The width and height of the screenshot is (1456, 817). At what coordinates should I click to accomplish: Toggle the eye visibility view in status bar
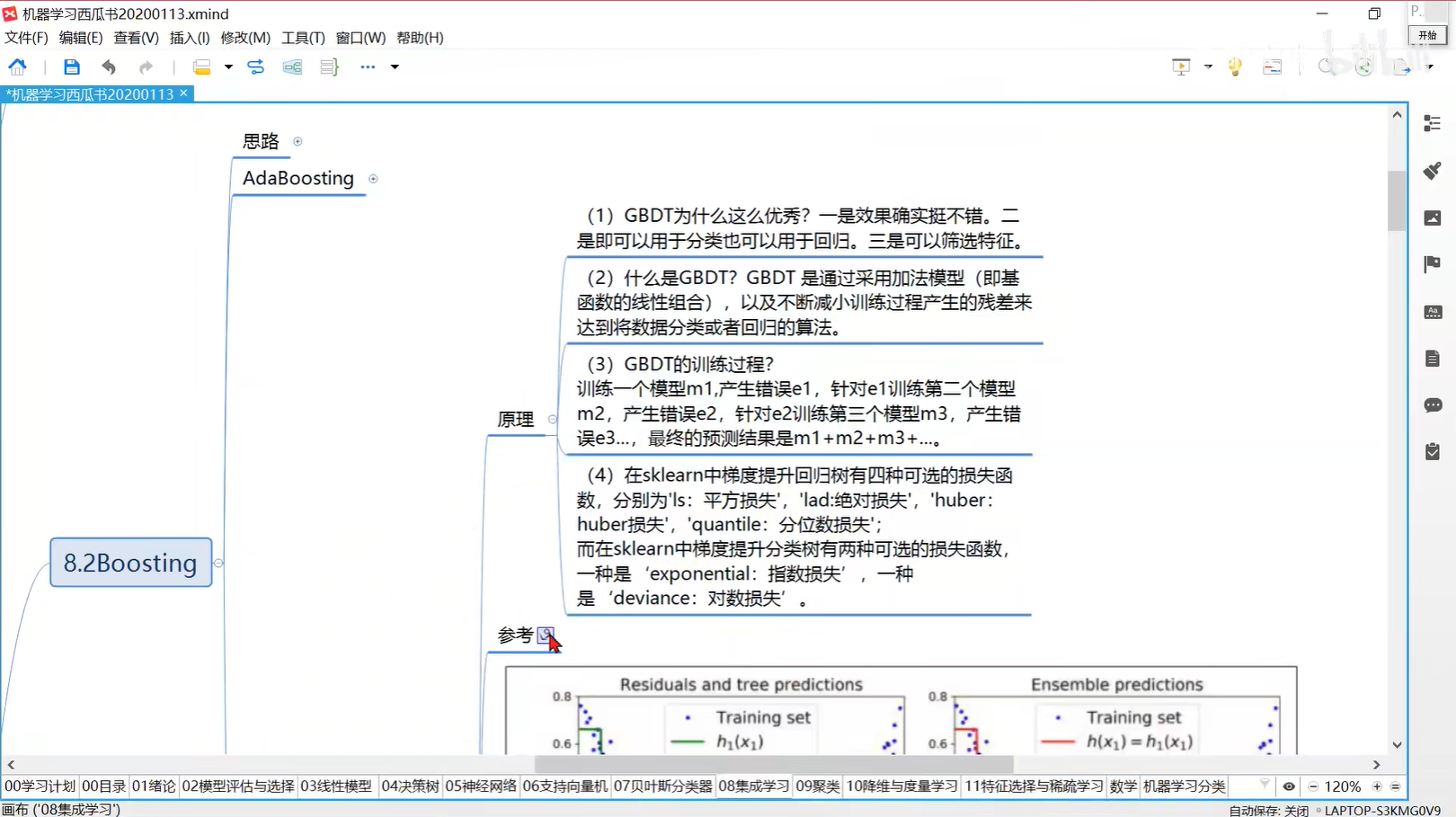tap(1289, 786)
